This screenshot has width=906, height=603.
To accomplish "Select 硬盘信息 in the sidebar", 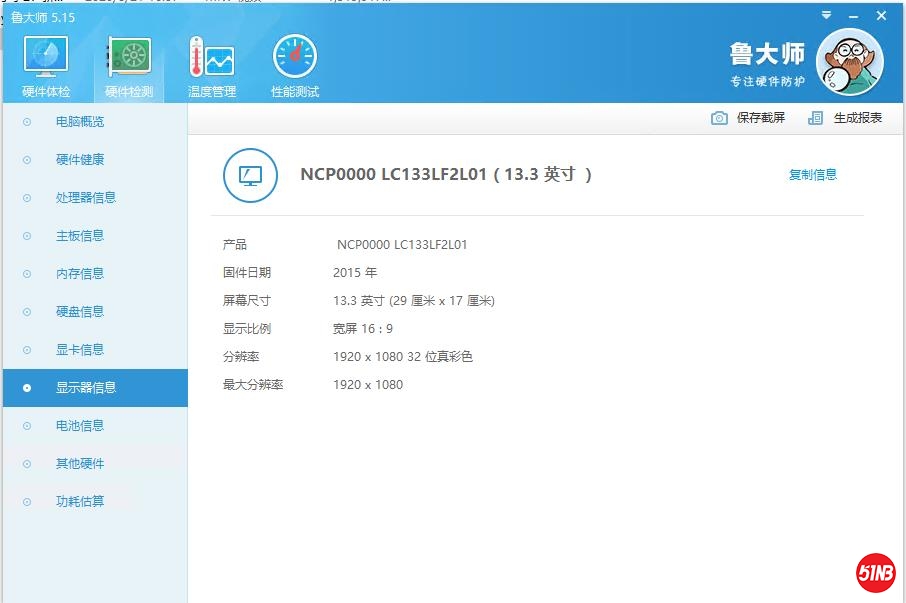I will click(95, 312).
